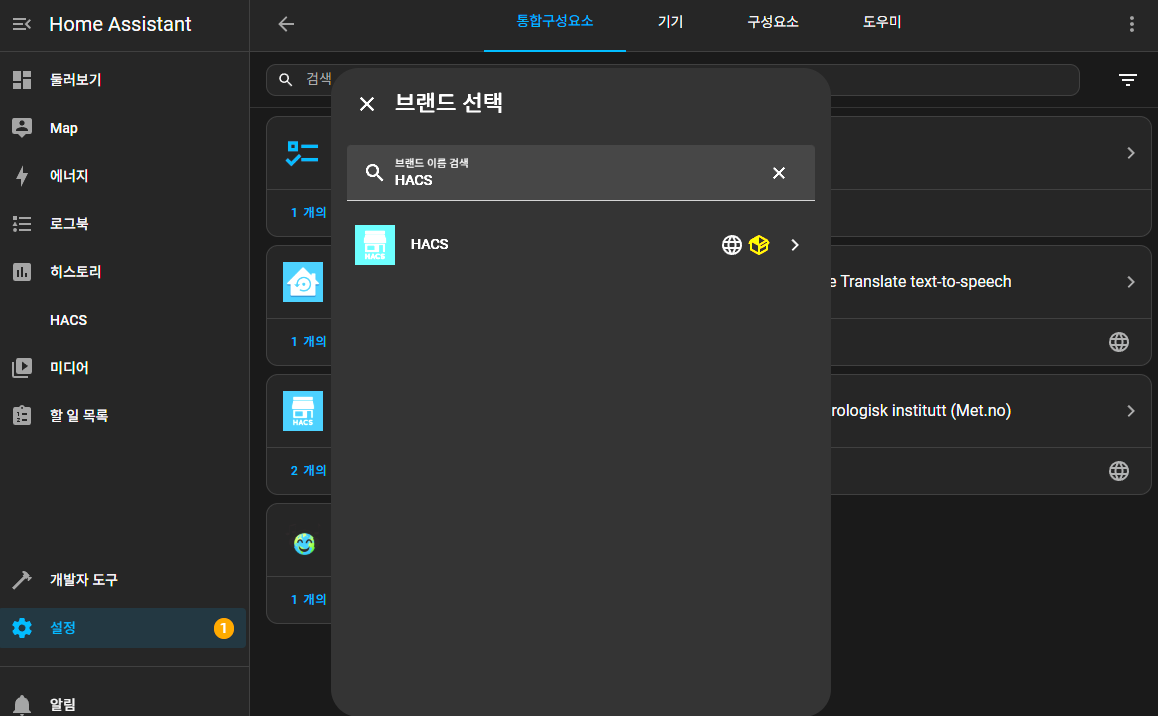Open 1 개의 link under checklist card
The width and height of the screenshot is (1158, 716).
pyautogui.click(x=309, y=213)
